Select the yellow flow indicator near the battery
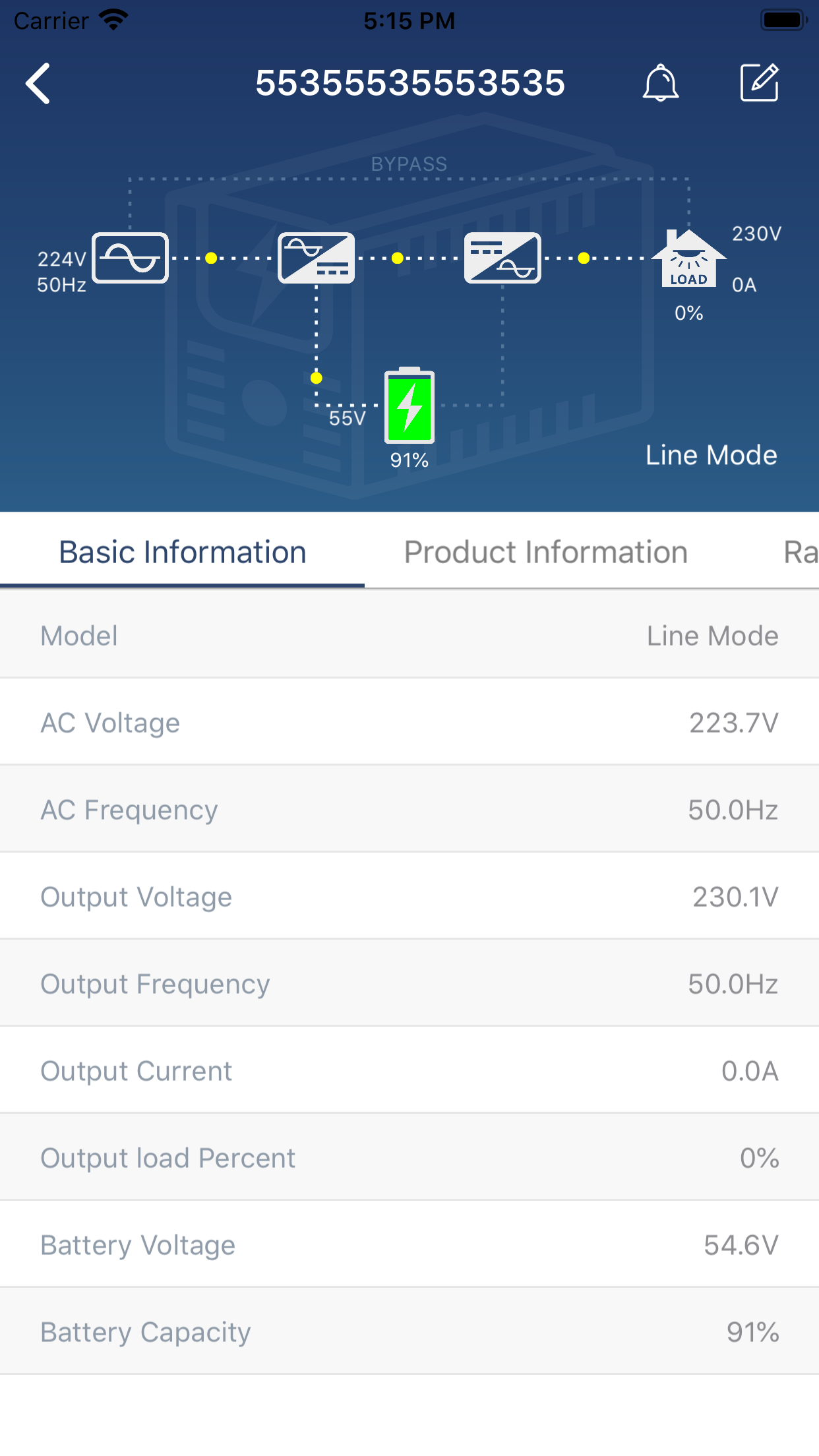This screenshot has height=1456, width=819. pos(316,378)
